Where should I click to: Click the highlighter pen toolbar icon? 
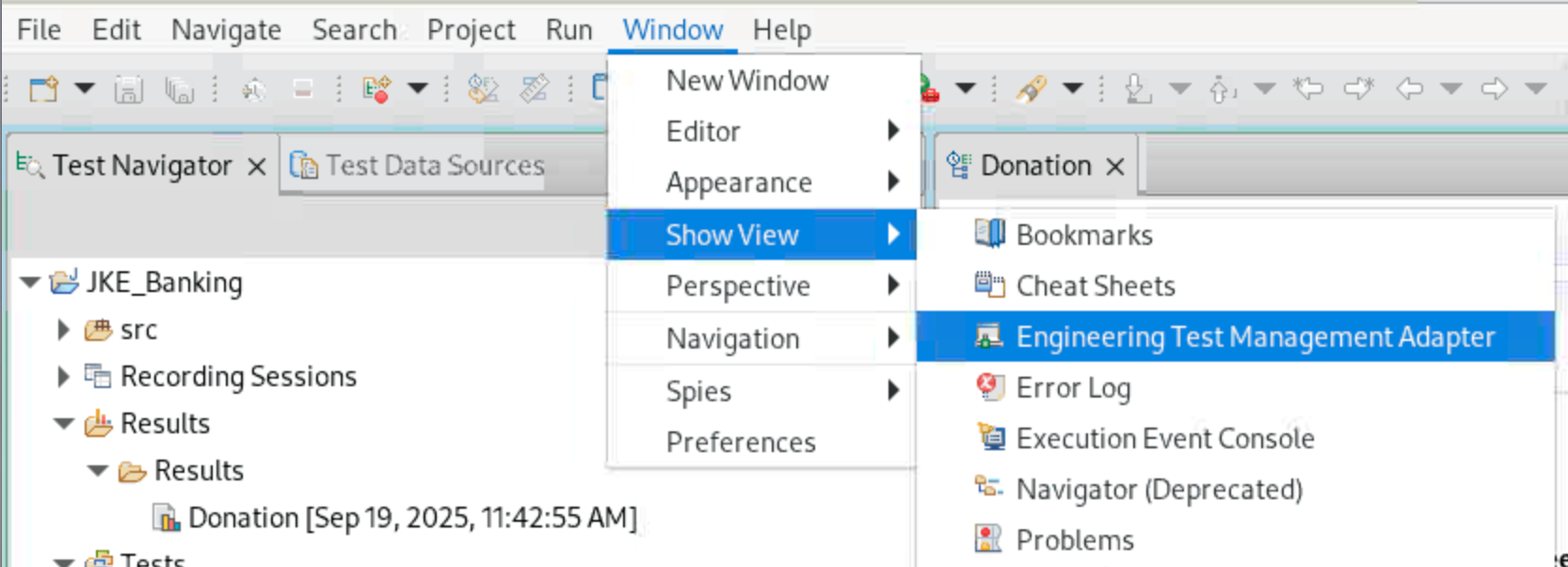(1031, 89)
